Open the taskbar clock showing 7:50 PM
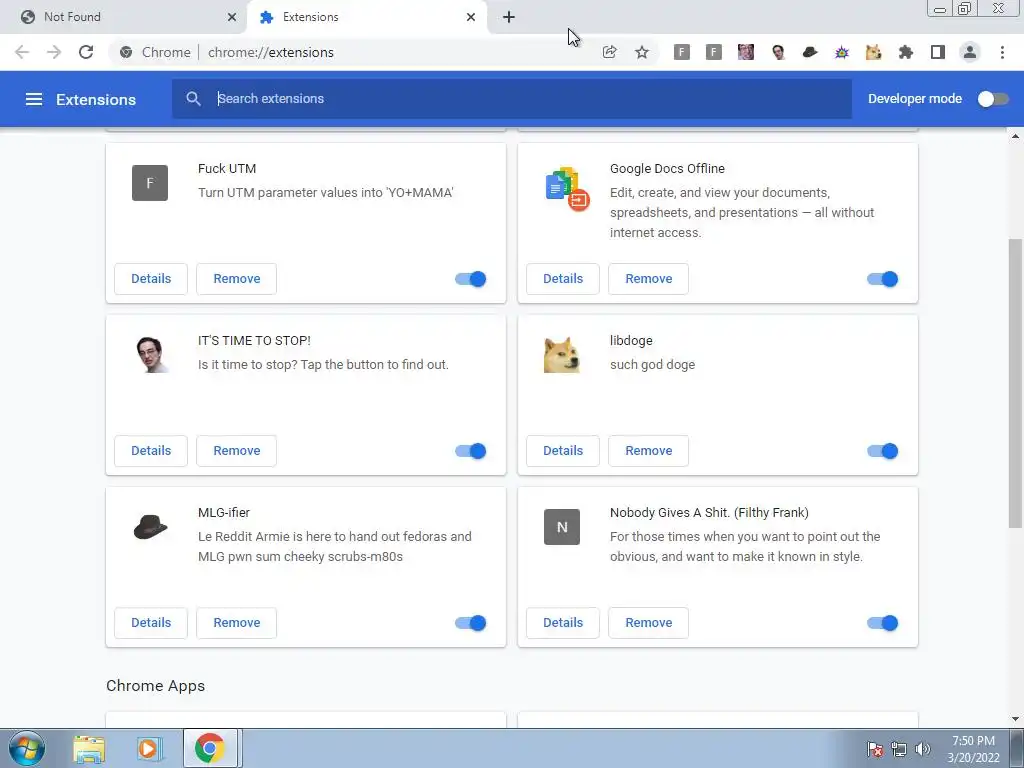Viewport: 1024px width, 768px height. 973,749
